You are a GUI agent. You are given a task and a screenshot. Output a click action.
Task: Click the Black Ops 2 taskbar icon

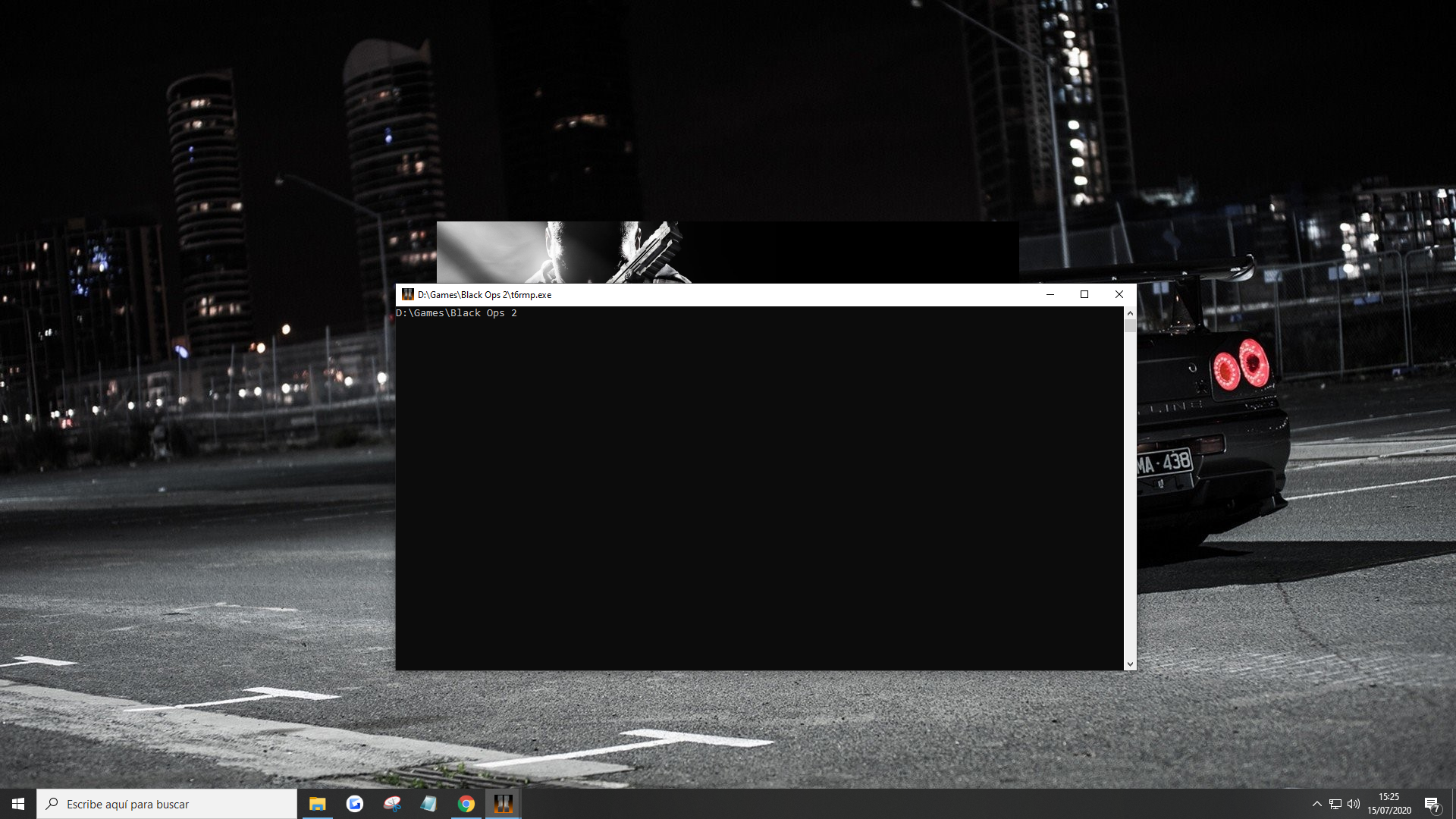pyautogui.click(x=503, y=804)
